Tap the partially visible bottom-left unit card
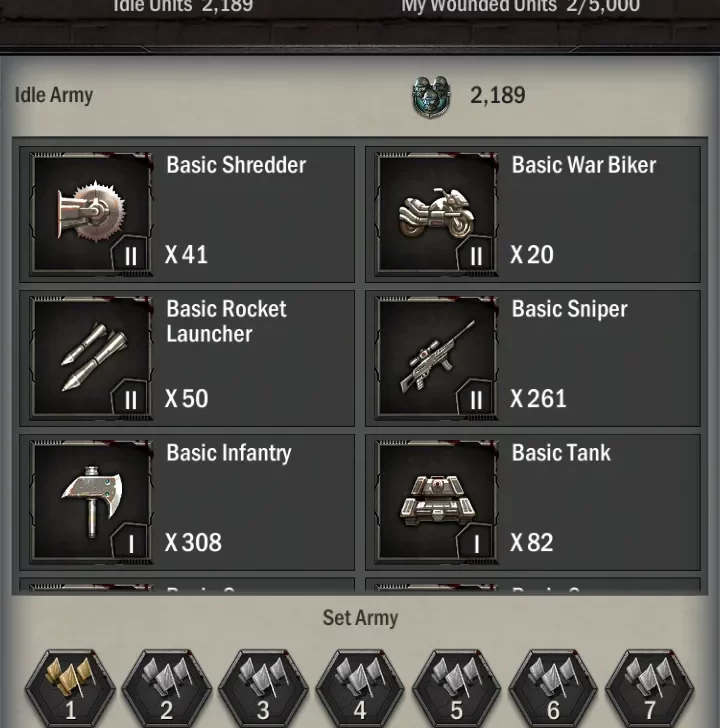 187,585
